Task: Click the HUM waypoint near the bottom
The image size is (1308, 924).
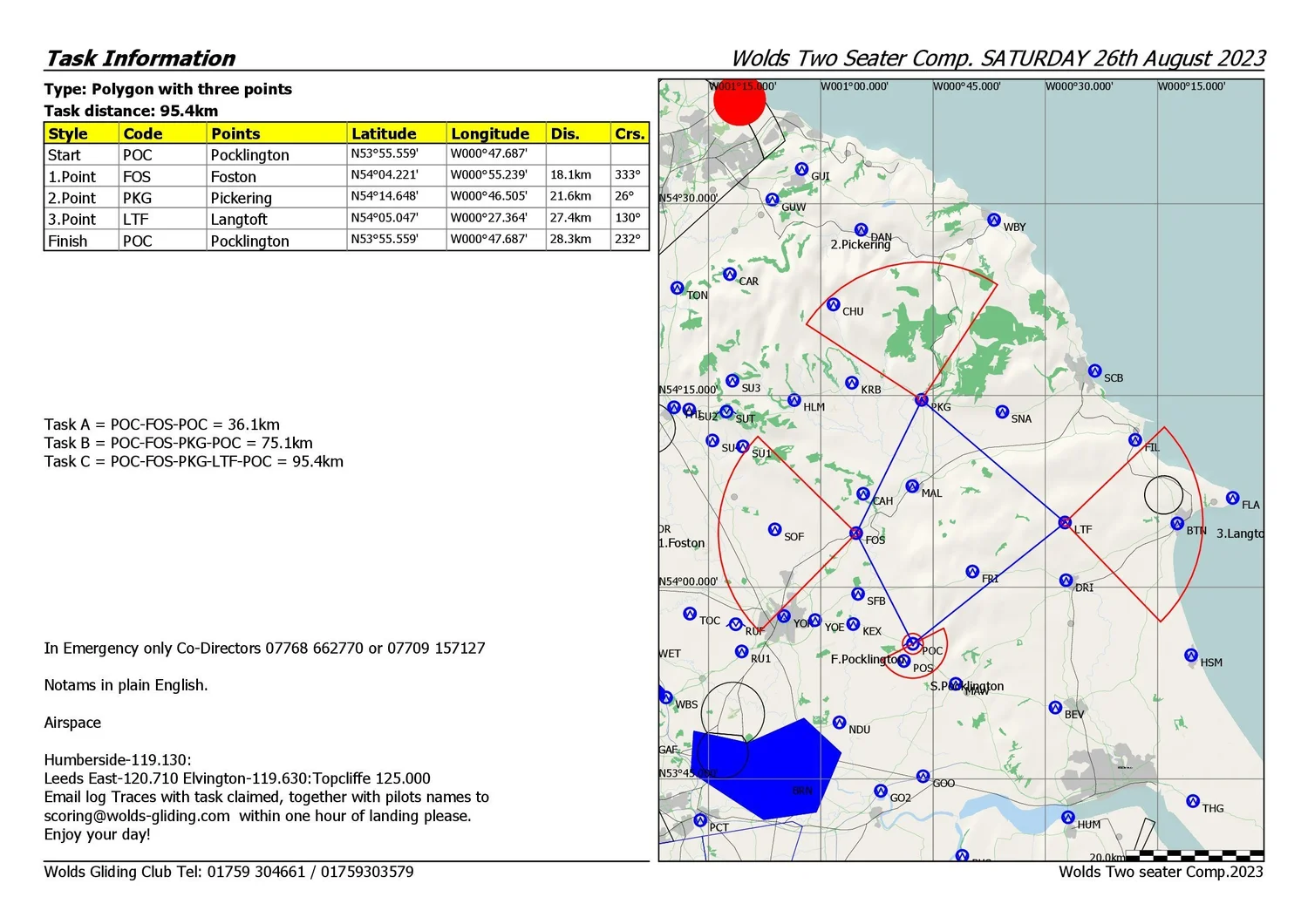Action: click(1067, 818)
